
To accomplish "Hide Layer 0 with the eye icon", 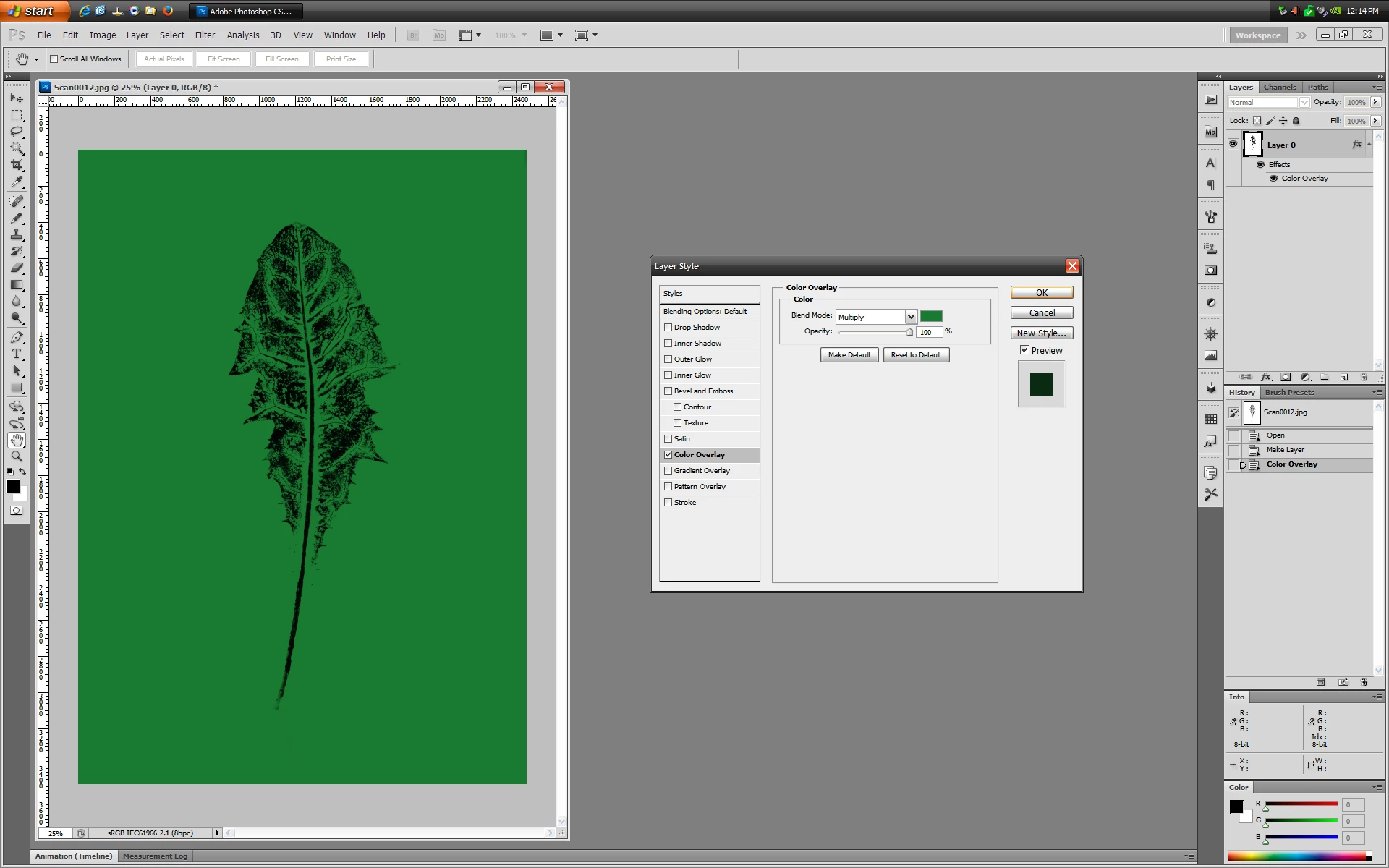I will tap(1233, 144).
